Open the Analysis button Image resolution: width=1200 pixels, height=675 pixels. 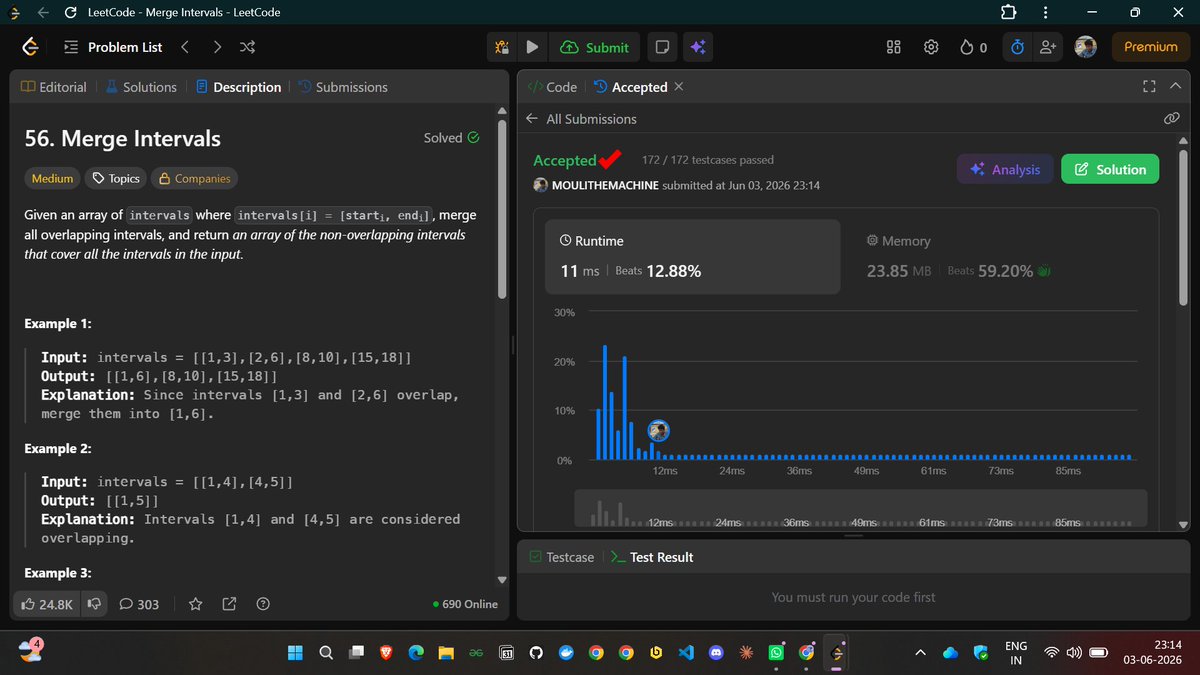(x=1005, y=169)
